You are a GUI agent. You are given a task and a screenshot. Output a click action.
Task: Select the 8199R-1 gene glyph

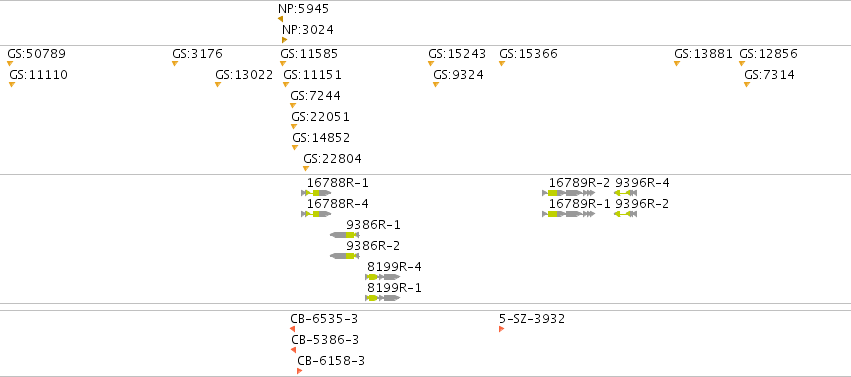pyautogui.click(x=383, y=298)
